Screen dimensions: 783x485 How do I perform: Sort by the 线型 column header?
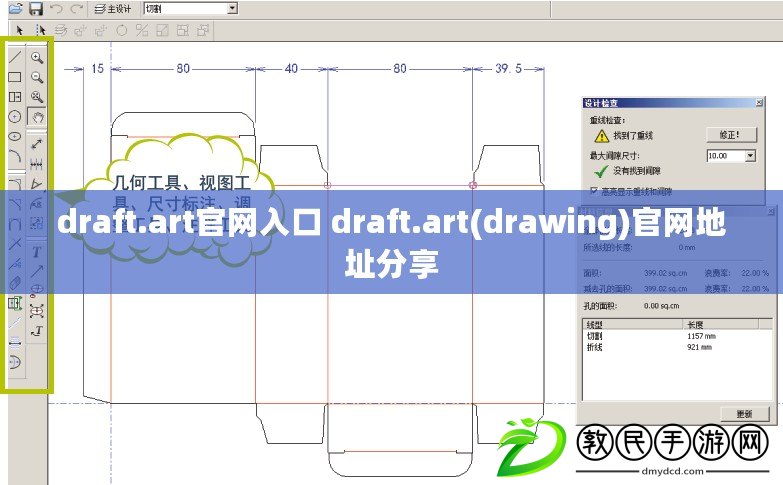pyautogui.click(x=632, y=325)
